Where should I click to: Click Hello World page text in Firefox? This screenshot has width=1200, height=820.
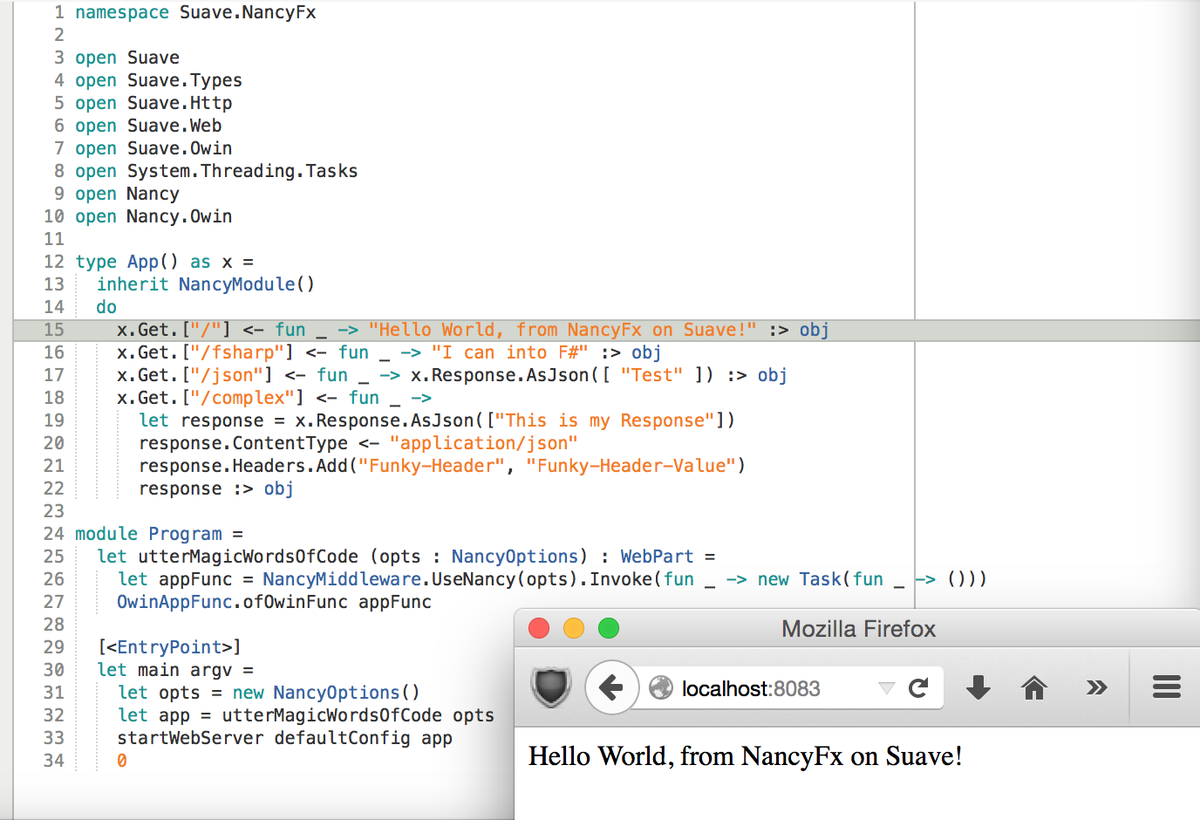click(x=745, y=756)
